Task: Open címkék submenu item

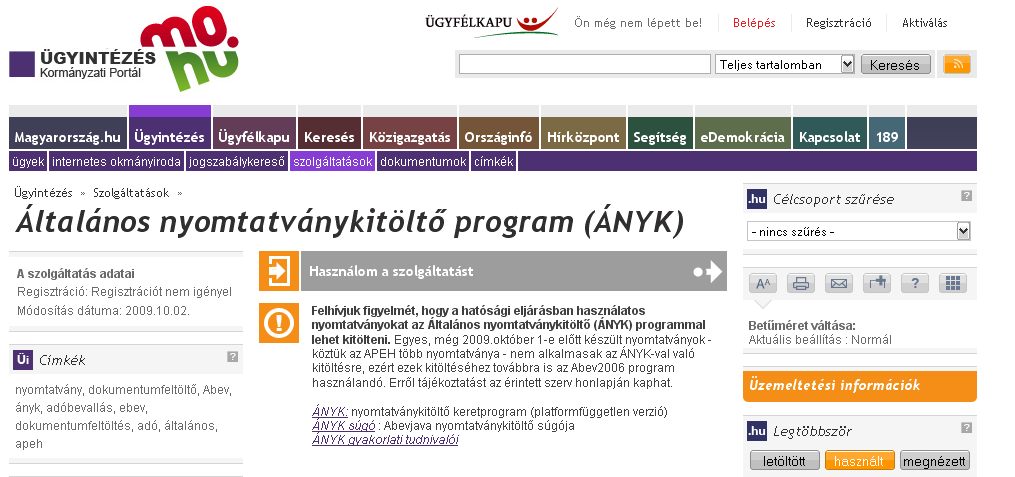Action: point(494,162)
